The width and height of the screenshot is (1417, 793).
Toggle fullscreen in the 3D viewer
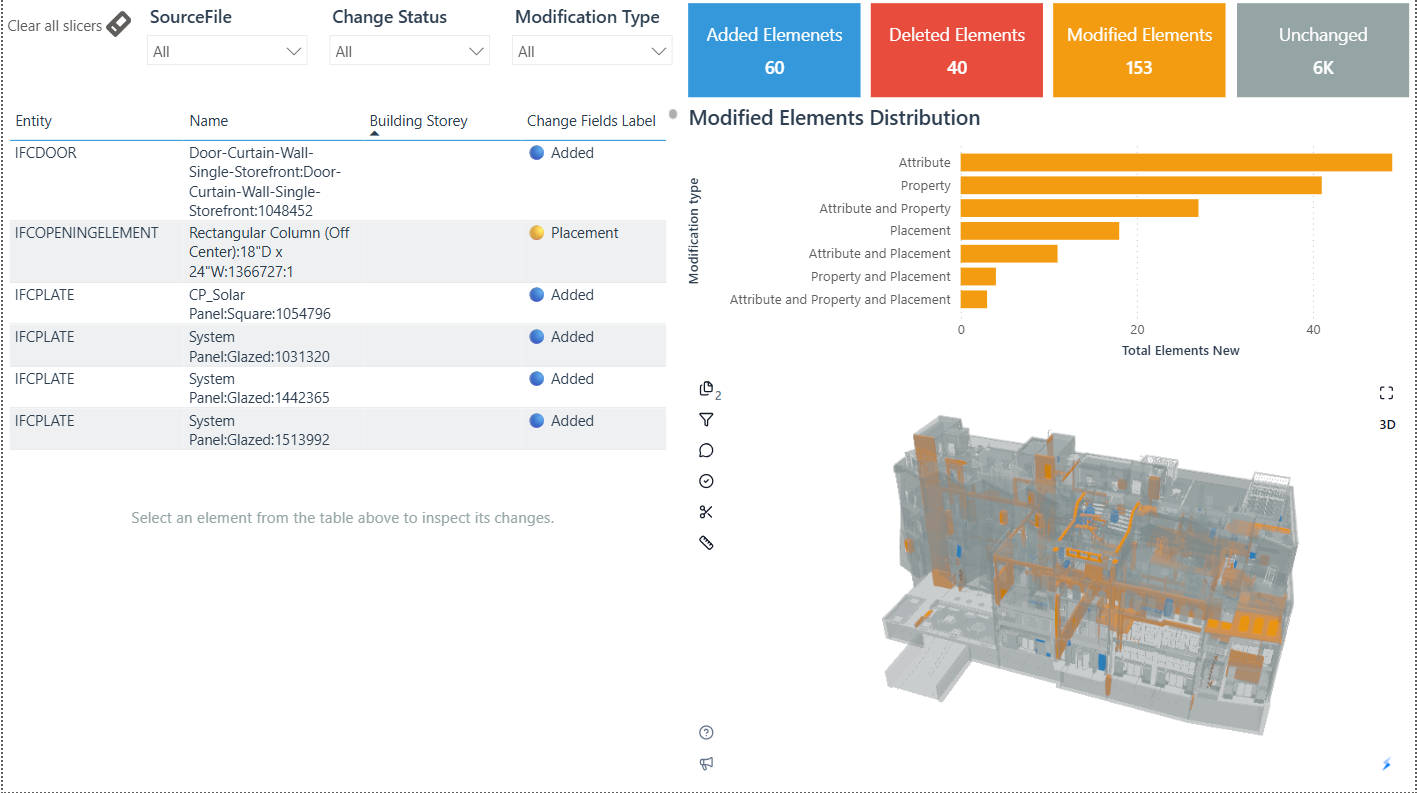click(x=1386, y=393)
